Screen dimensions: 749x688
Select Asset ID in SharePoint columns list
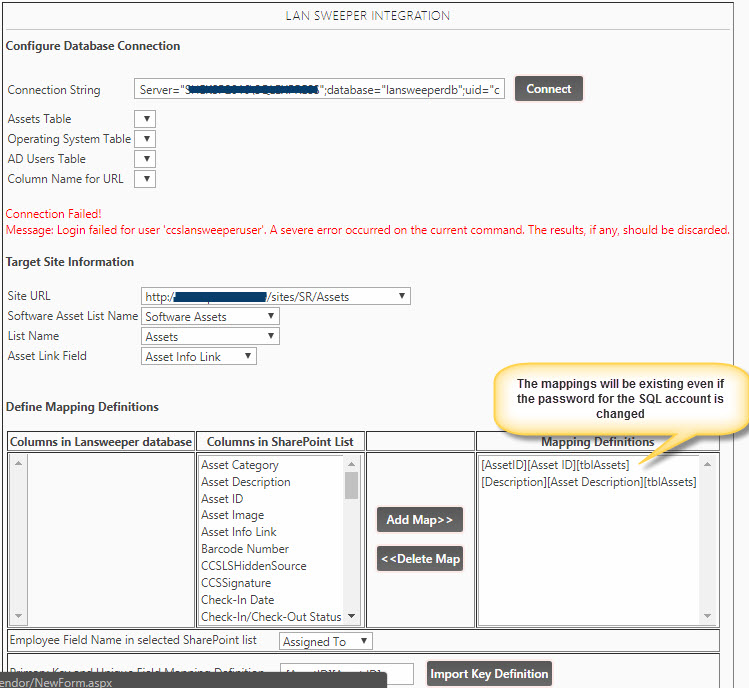pos(222,499)
